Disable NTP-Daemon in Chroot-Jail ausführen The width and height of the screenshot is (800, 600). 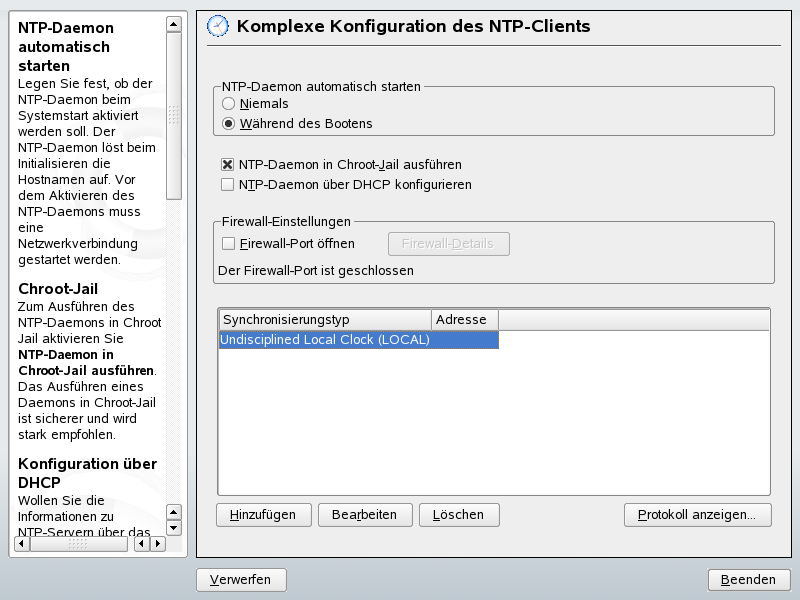click(x=226, y=164)
